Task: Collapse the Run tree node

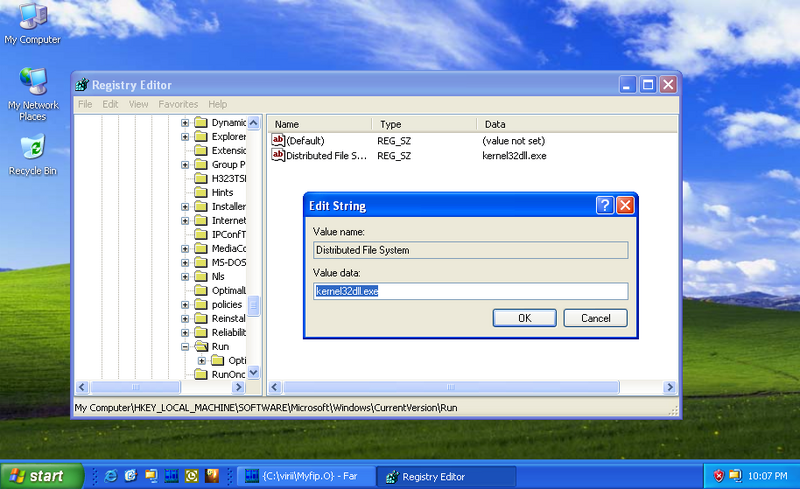Action: (x=185, y=347)
